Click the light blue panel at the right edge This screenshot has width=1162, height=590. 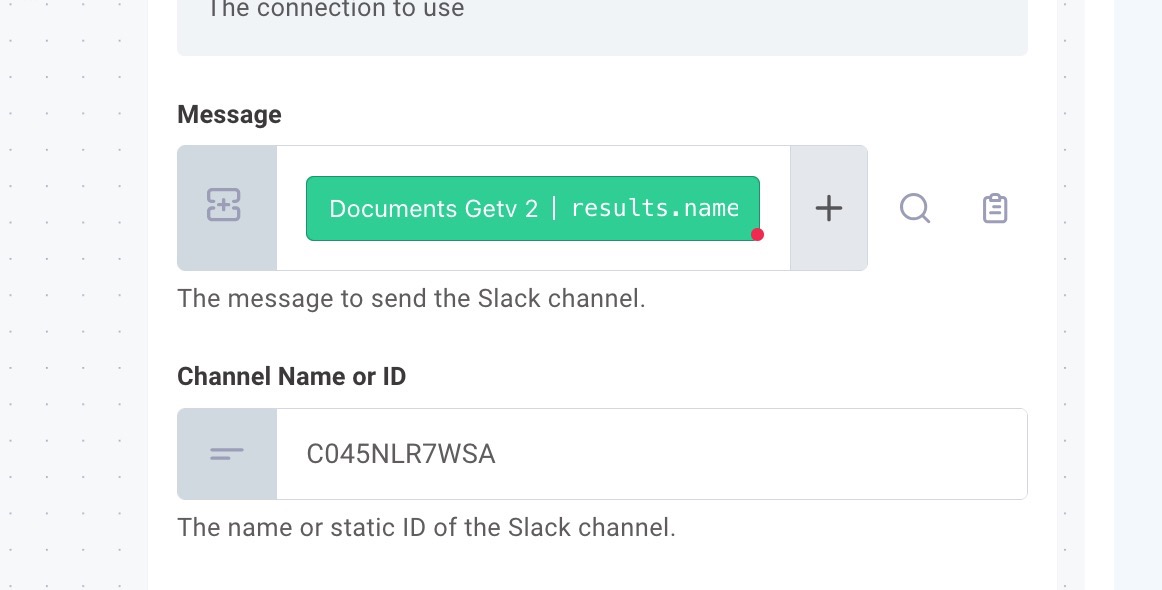[1138, 296]
